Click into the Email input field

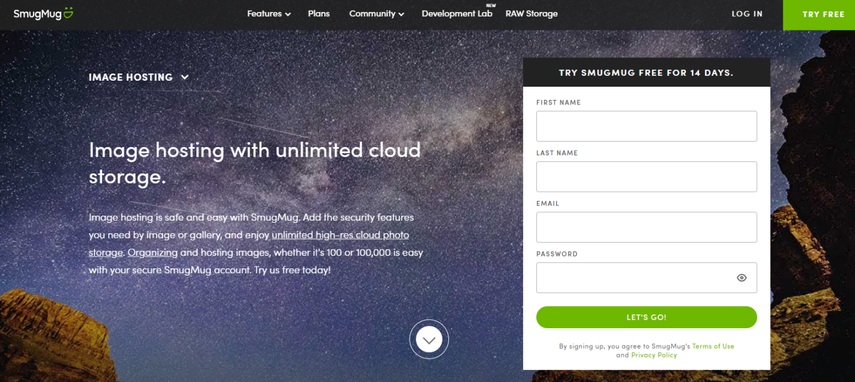(646, 227)
